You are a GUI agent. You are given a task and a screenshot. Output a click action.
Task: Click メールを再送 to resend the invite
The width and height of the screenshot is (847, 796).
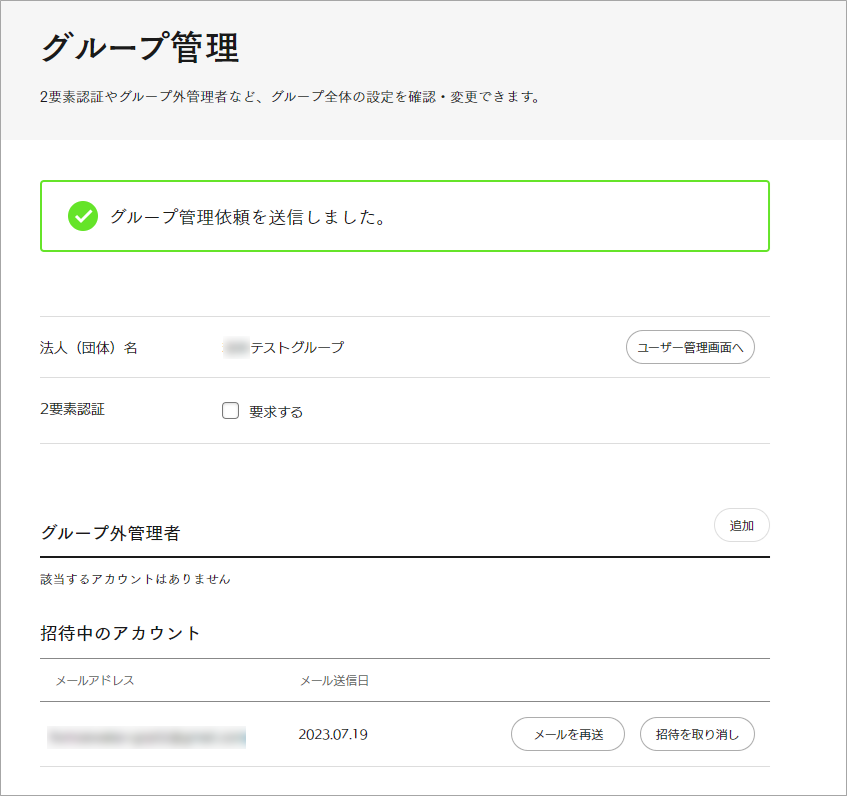pos(568,735)
